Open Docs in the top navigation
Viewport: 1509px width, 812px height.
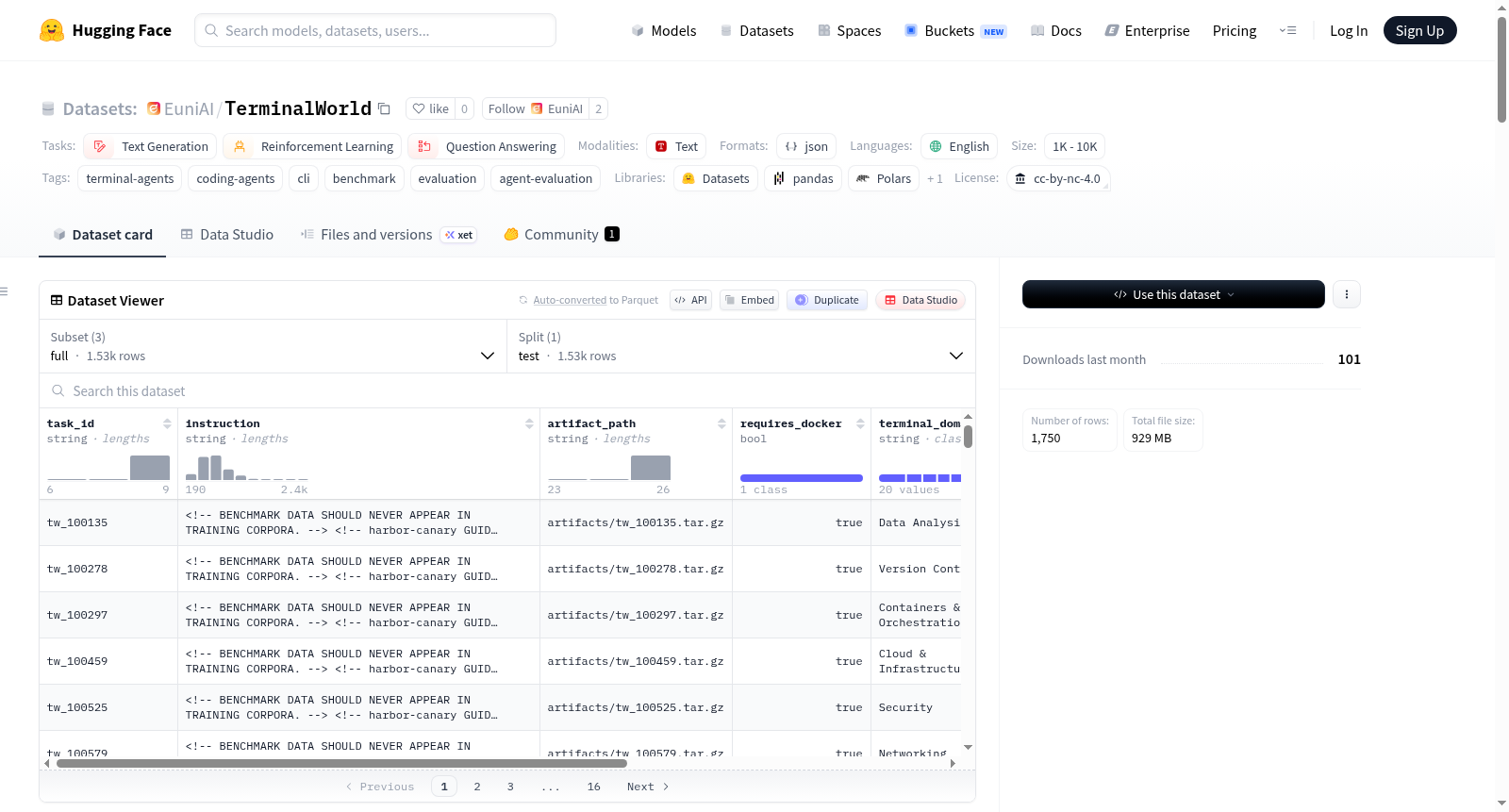(1056, 31)
